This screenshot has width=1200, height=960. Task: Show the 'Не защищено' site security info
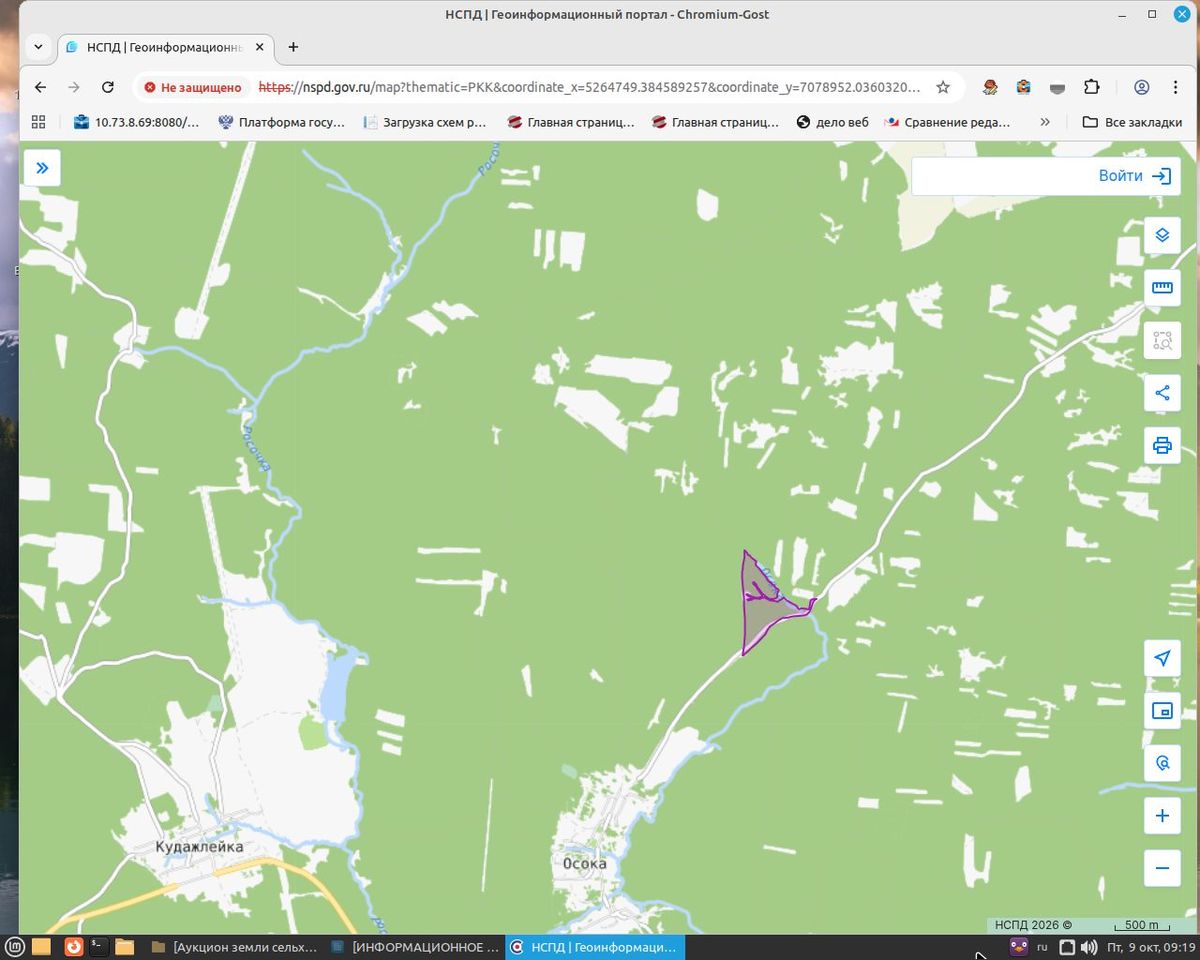192,87
